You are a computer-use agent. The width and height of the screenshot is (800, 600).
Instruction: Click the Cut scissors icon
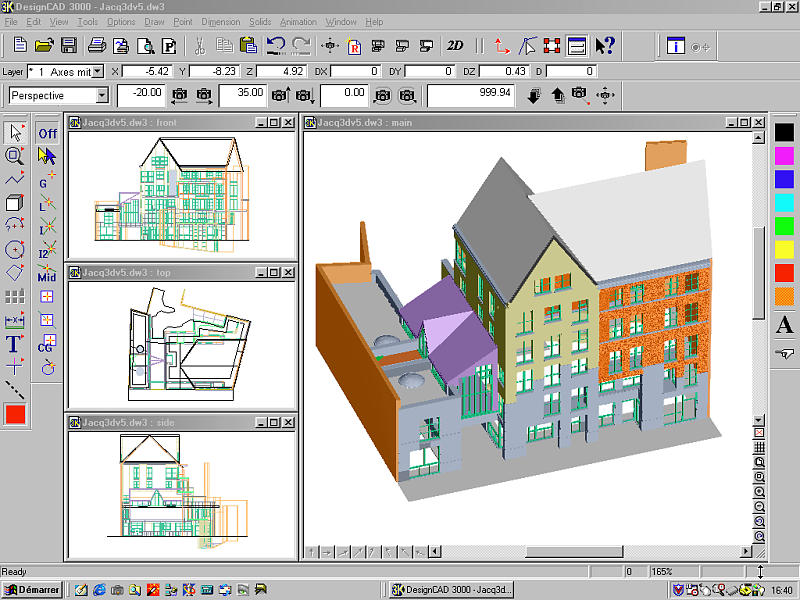(200, 45)
